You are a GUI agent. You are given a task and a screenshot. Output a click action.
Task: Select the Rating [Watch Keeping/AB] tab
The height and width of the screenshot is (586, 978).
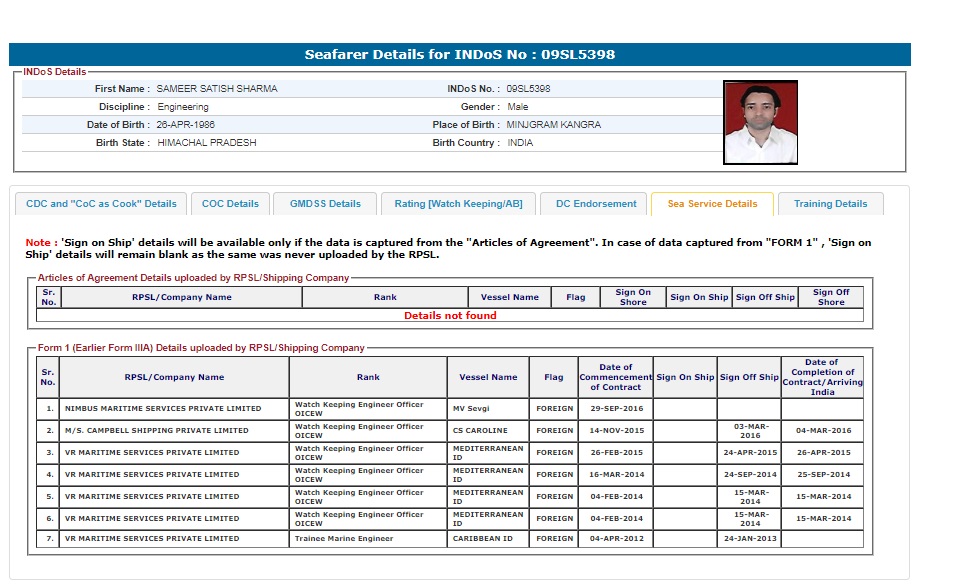pos(458,204)
